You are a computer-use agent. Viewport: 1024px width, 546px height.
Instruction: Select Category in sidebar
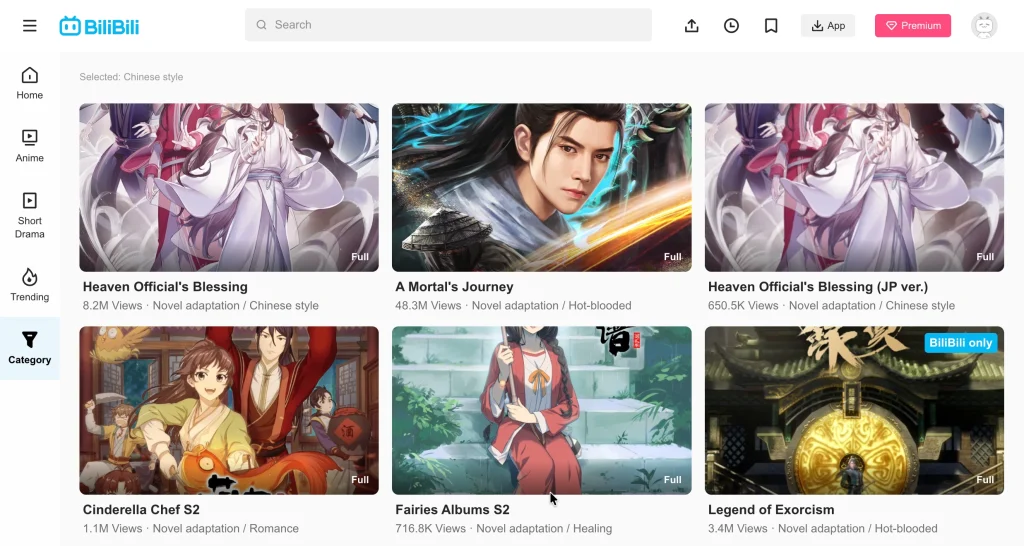pos(29,348)
